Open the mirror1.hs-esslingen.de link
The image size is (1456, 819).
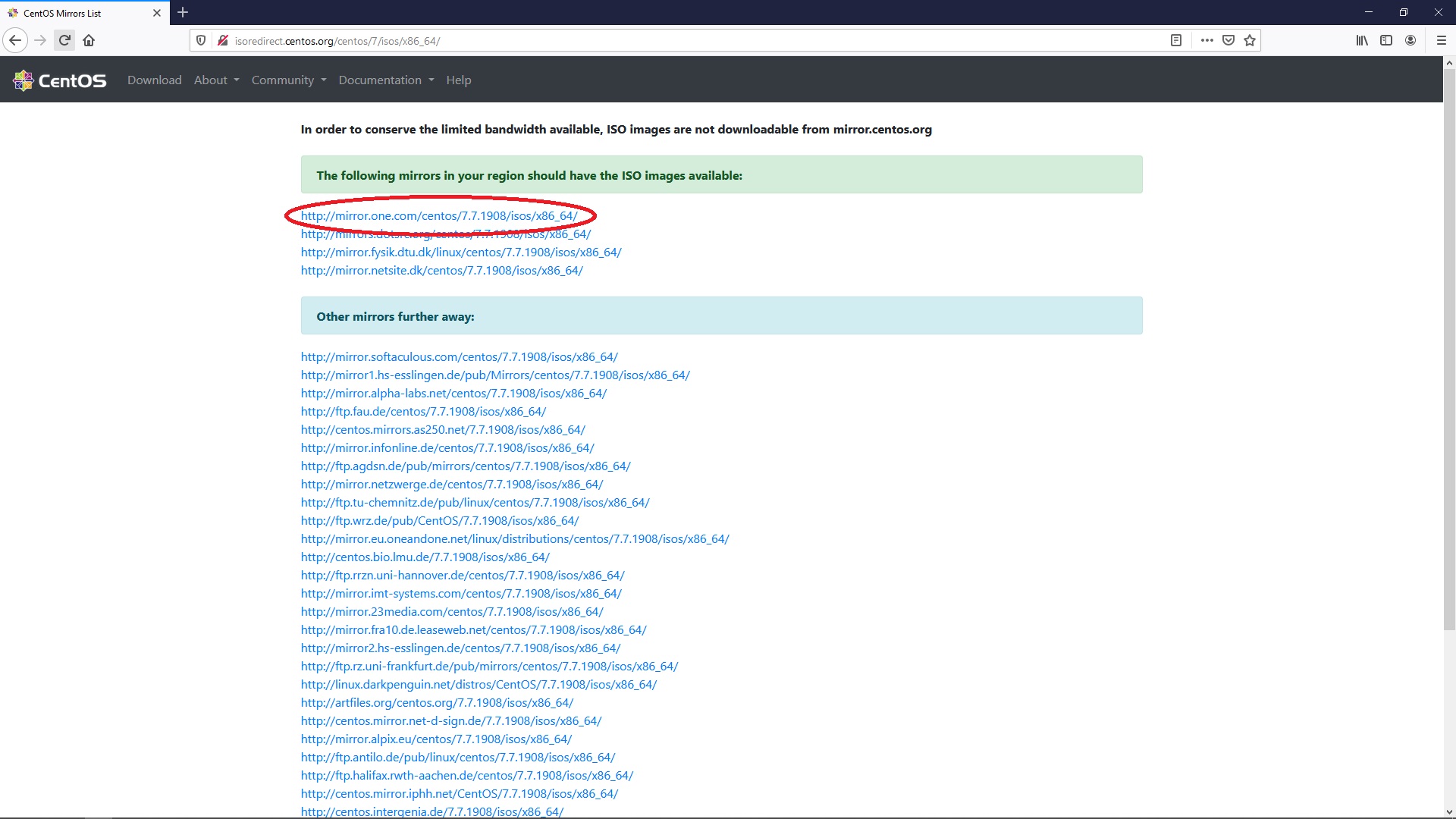point(495,375)
